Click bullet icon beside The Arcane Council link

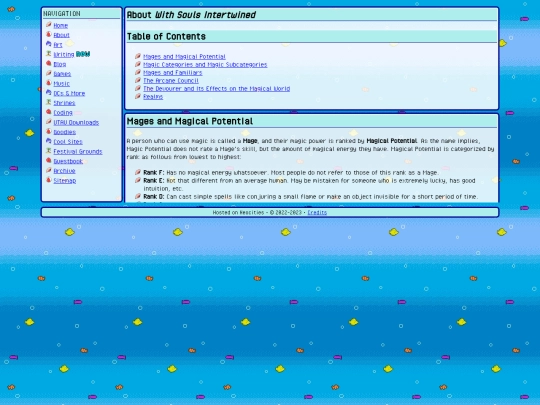pyautogui.click(x=138, y=80)
